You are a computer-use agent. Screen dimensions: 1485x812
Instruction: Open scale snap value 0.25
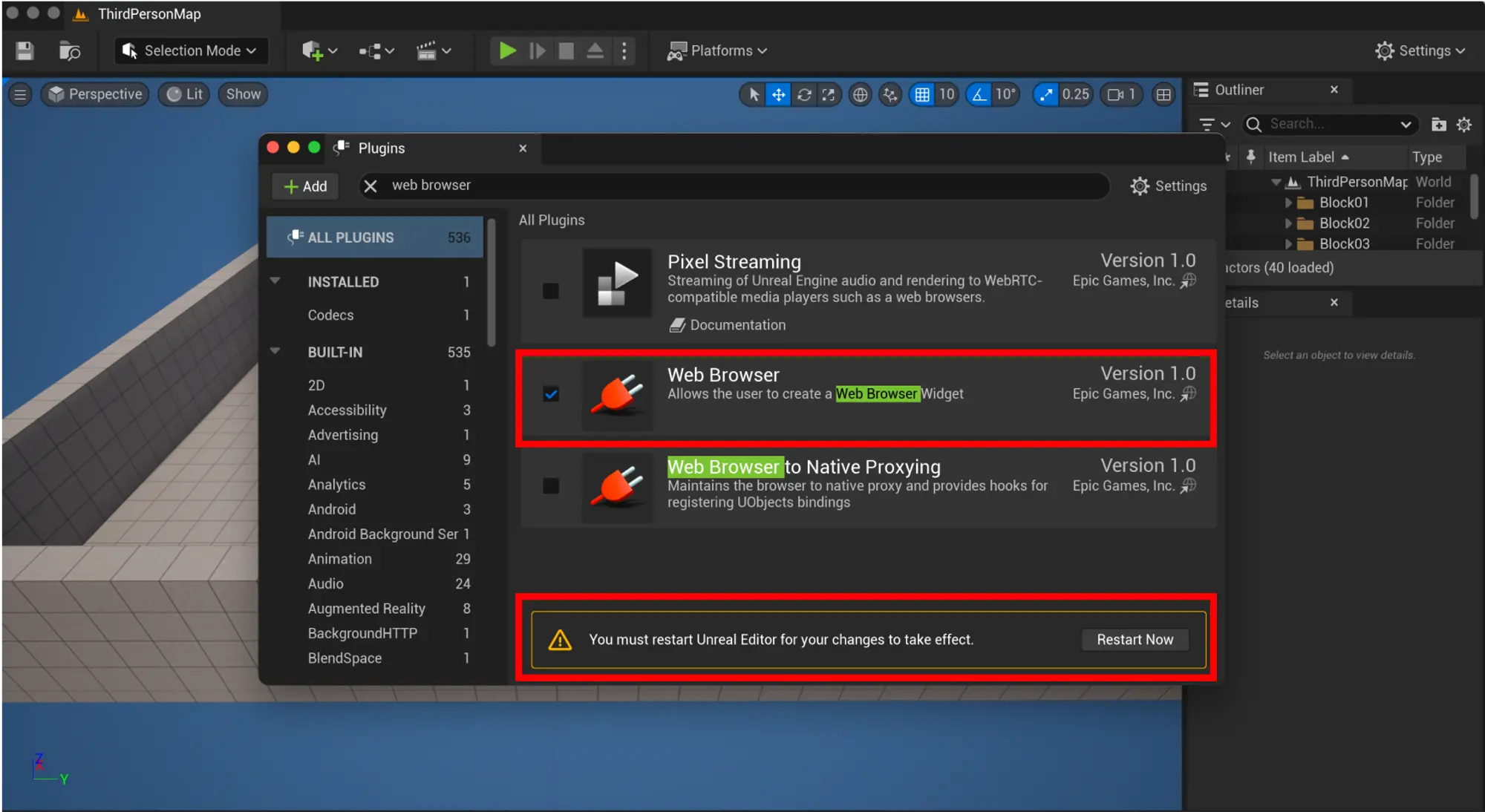click(1075, 94)
